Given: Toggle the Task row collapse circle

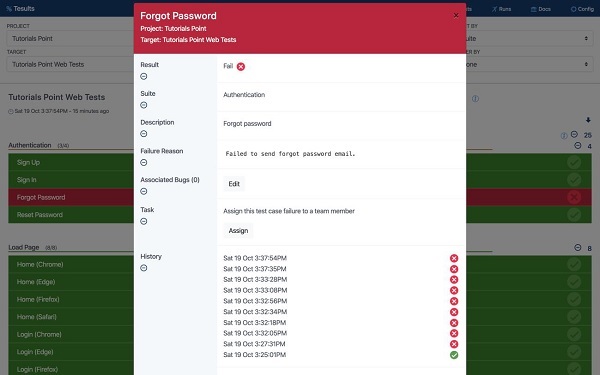Looking at the screenshot, I should point(143,221).
